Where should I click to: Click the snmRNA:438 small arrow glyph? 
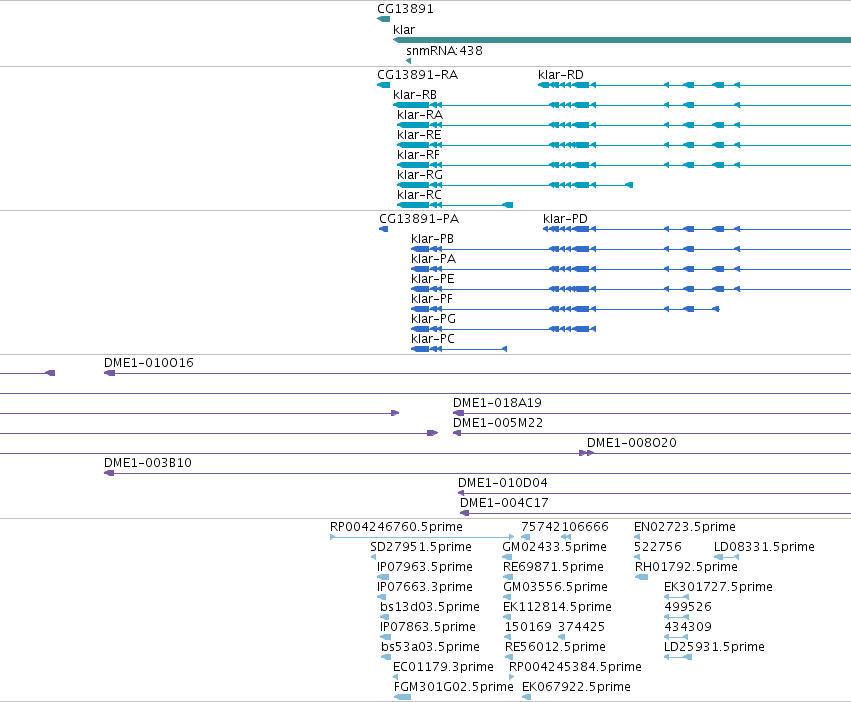click(409, 61)
